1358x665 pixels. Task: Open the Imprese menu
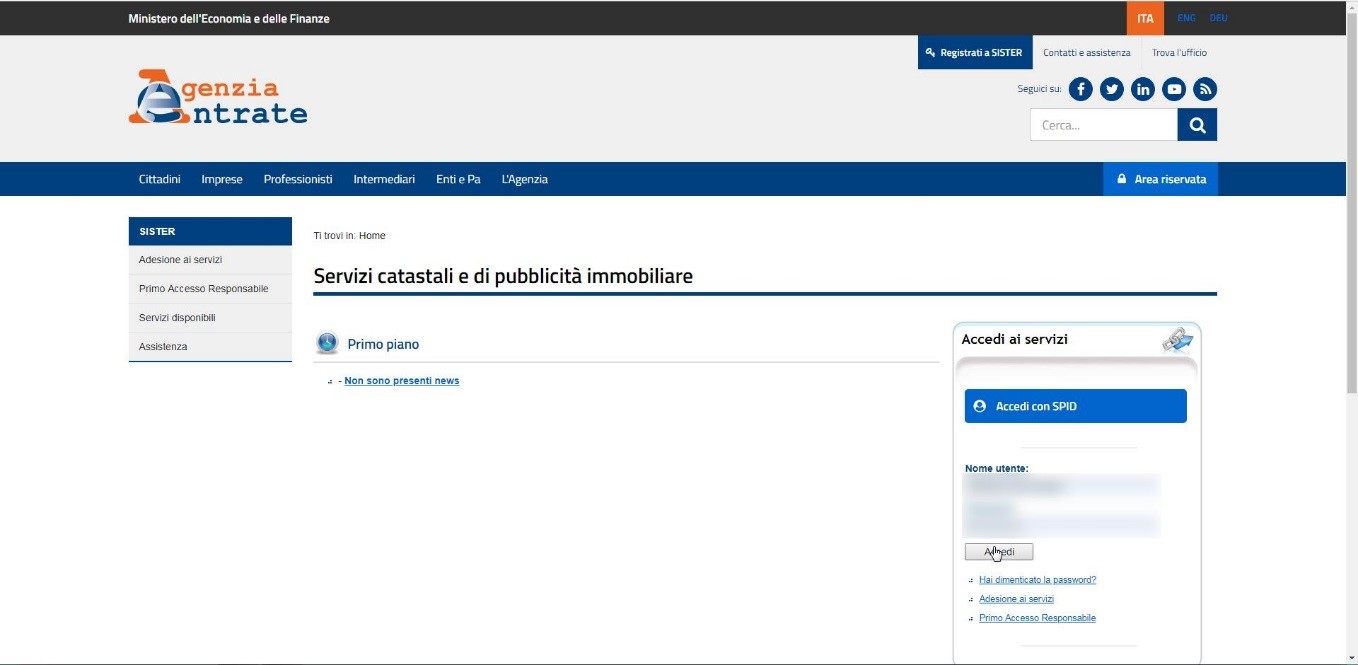222,179
